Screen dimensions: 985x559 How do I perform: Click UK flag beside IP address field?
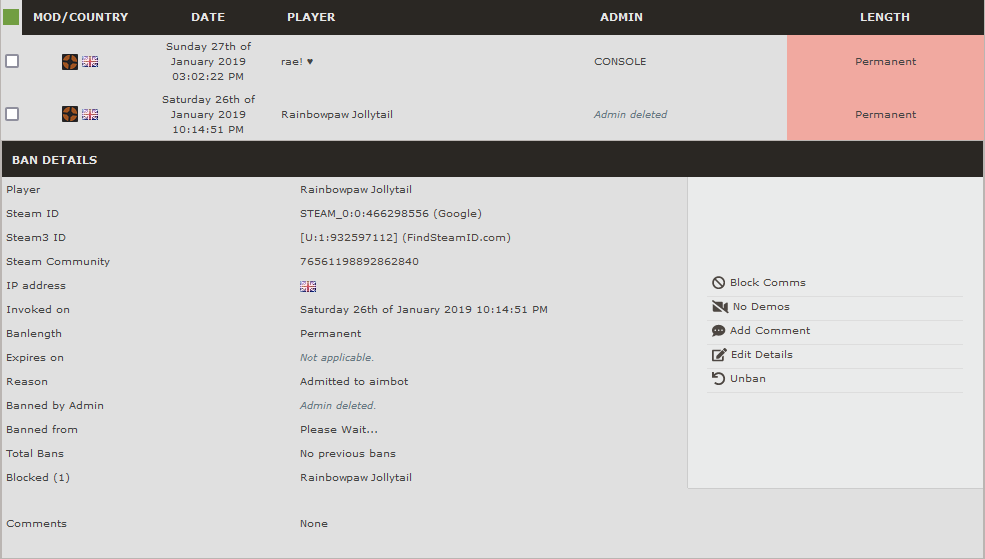[x=308, y=286]
